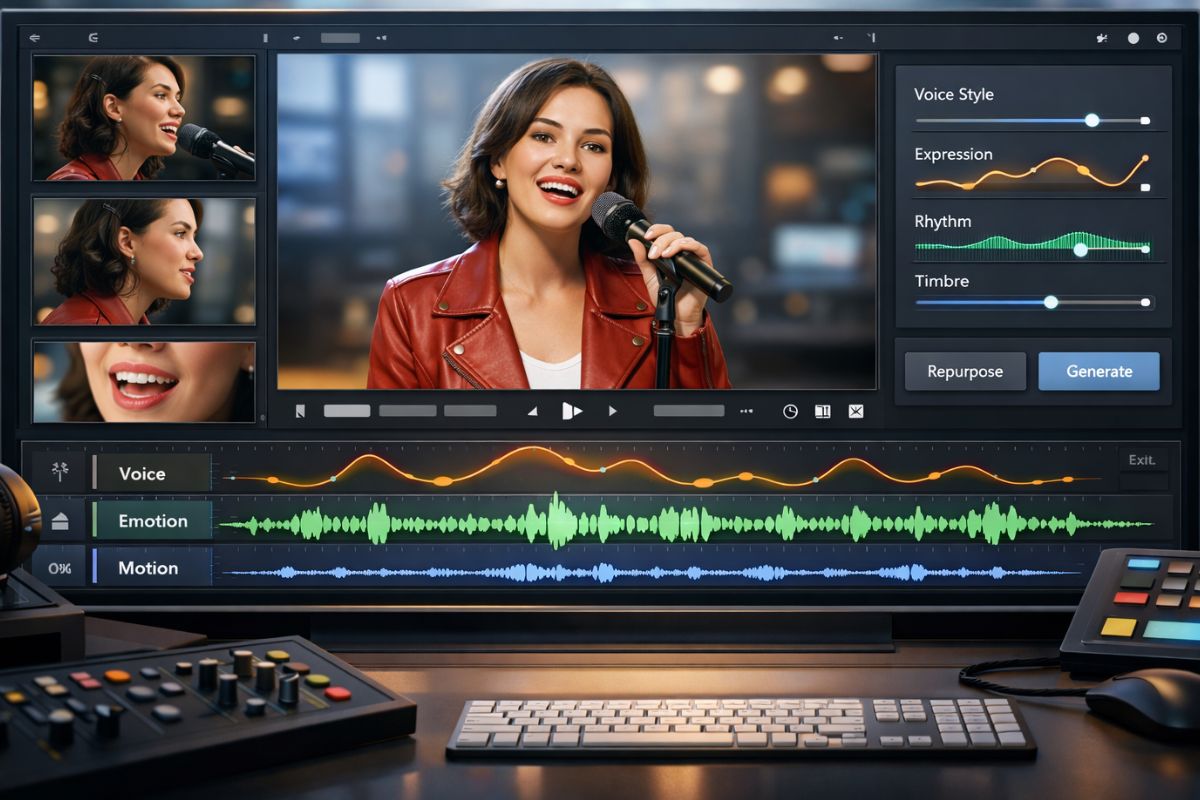This screenshot has width=1200, height=800.
Task: Select the microphone icon on the Voice track
Action: [x=60, y=470]
